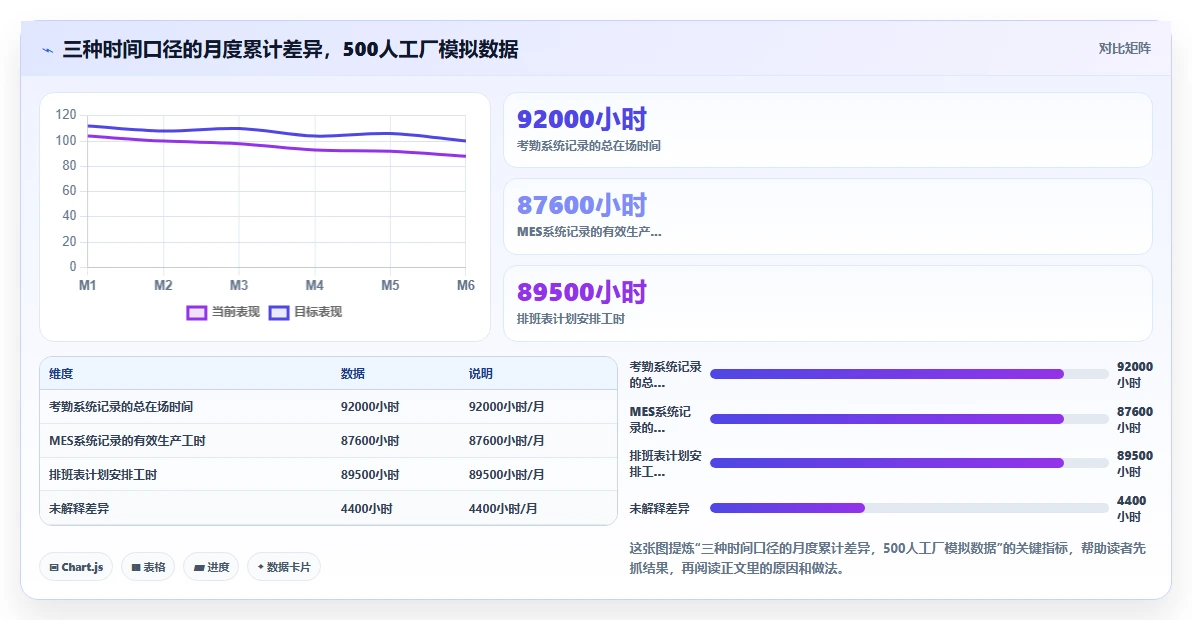
Task: Click the 87600小时 stat card value
Action: tap(582, 205)
